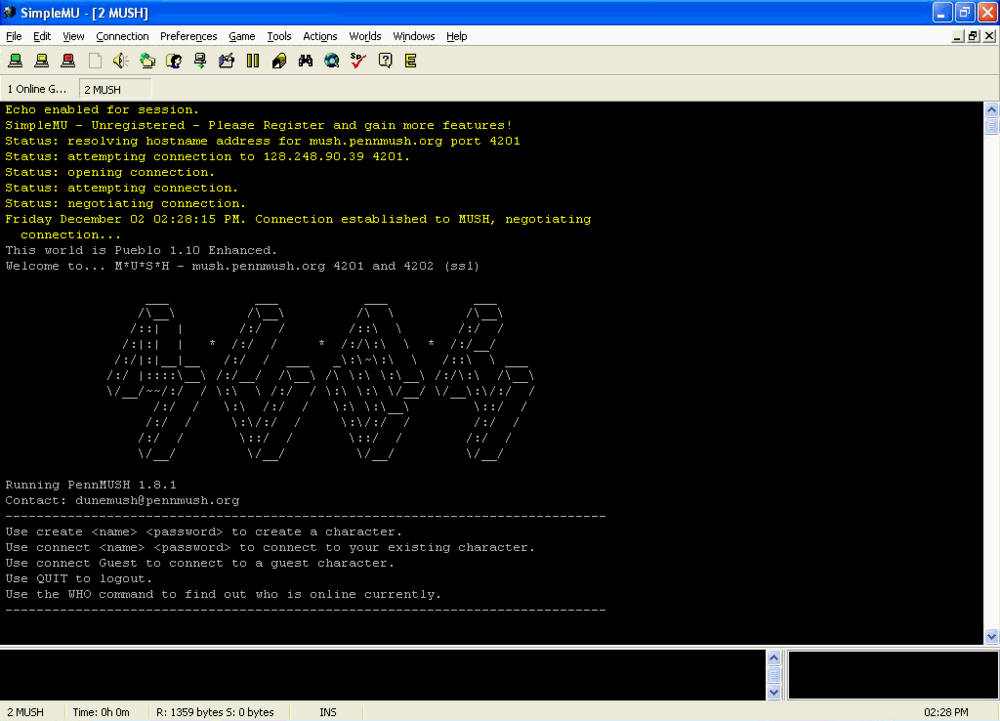Click the black command input field
This screenshot has height=721, width=1000.
tap(383, 674)
